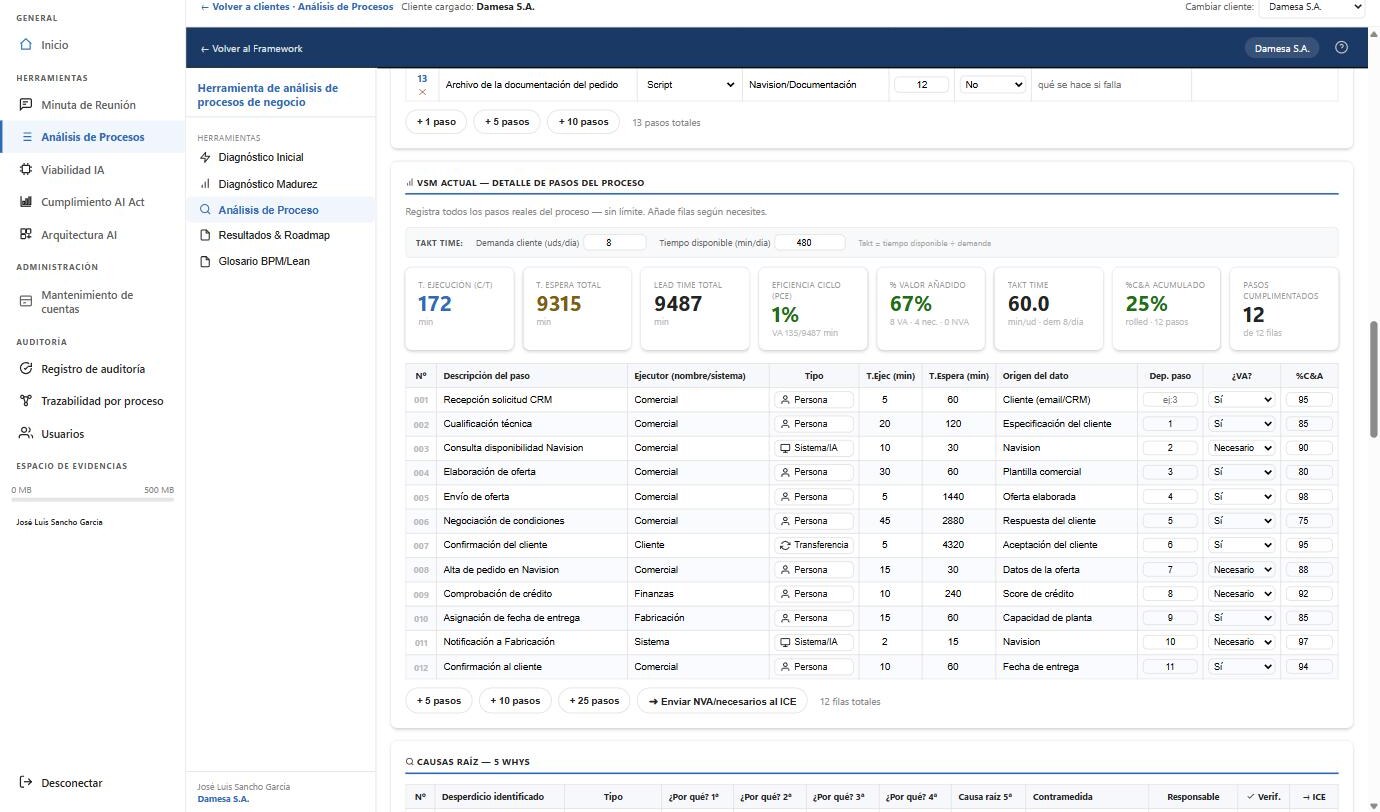Viewport: 1380px width, 812px height.
Task: Click the Mantenimiento de cuentas icon
Action: click(x=26, y=302)
